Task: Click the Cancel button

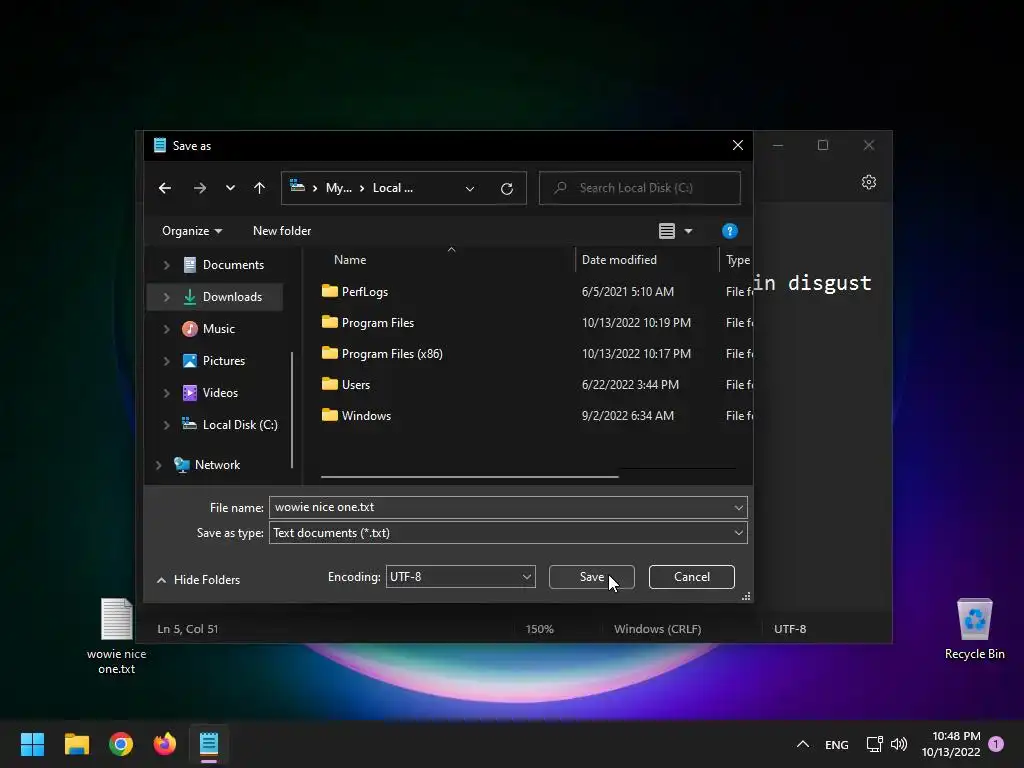Action: click(692, 577)
